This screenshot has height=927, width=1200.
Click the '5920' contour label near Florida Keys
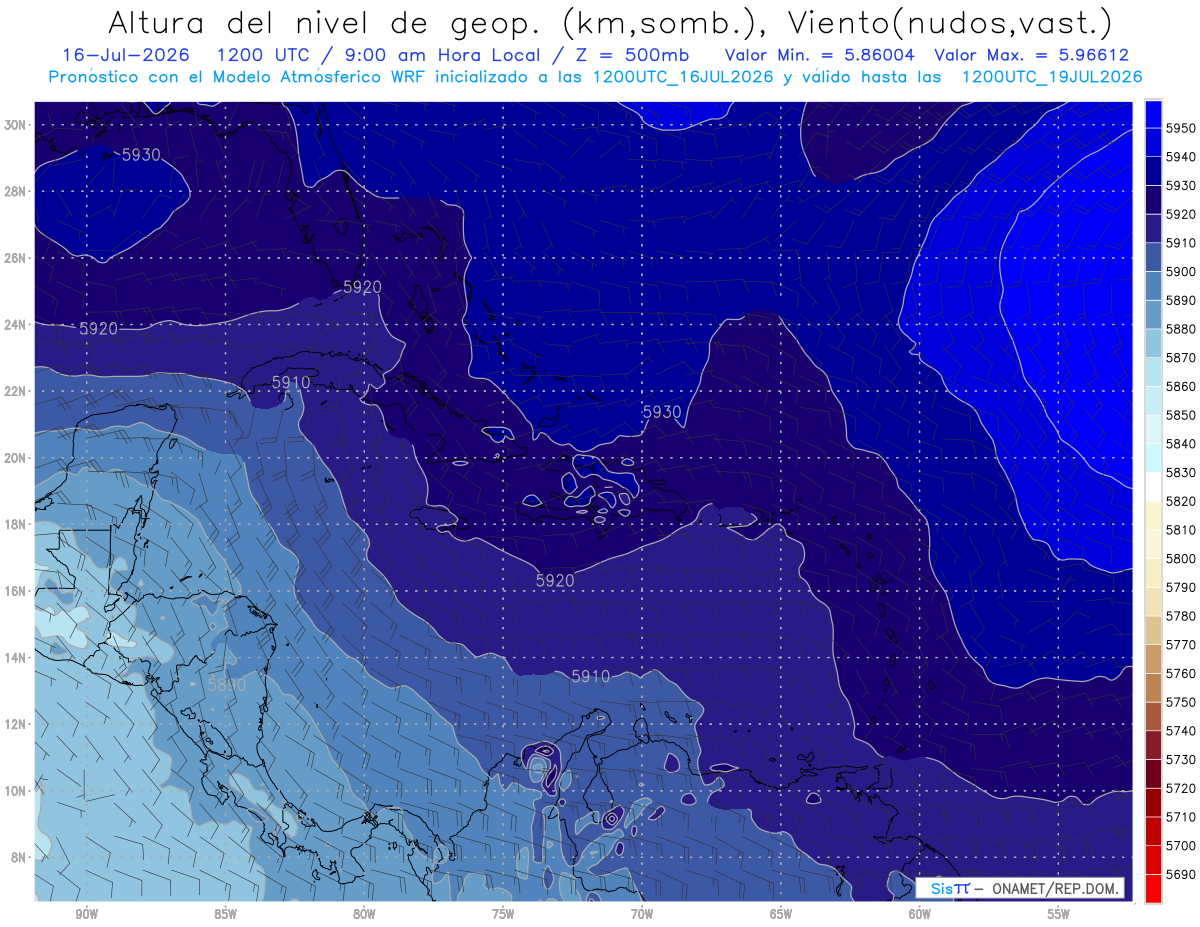point(362,287)
